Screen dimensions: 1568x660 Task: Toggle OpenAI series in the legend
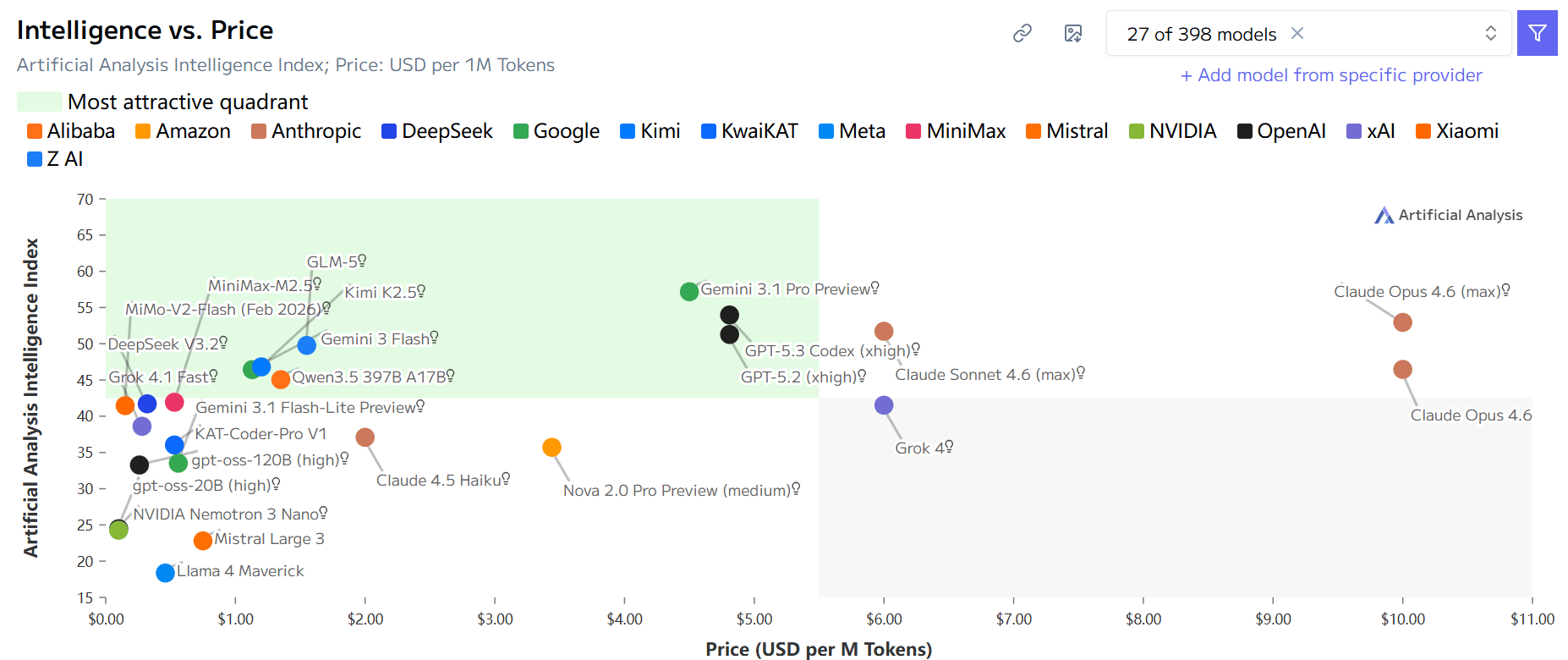click(1281, 131)
